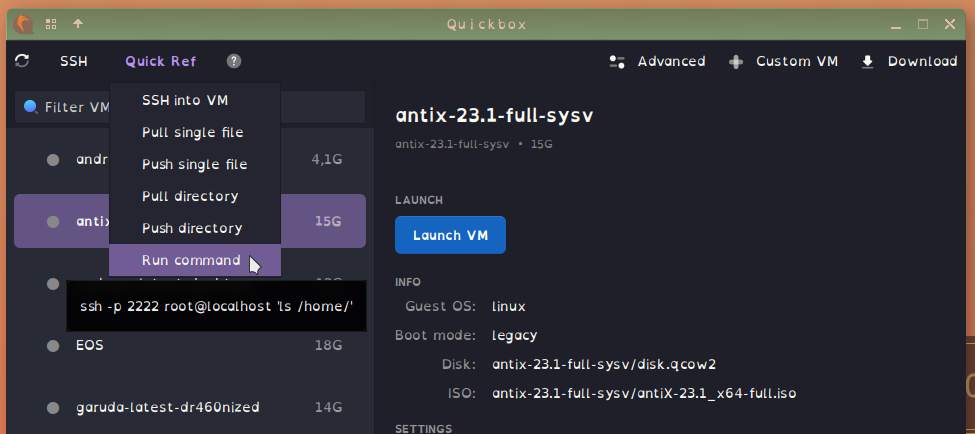Open the SSH dropdown menu
Viewport: 975px width, 434px height.
(73, 61)
